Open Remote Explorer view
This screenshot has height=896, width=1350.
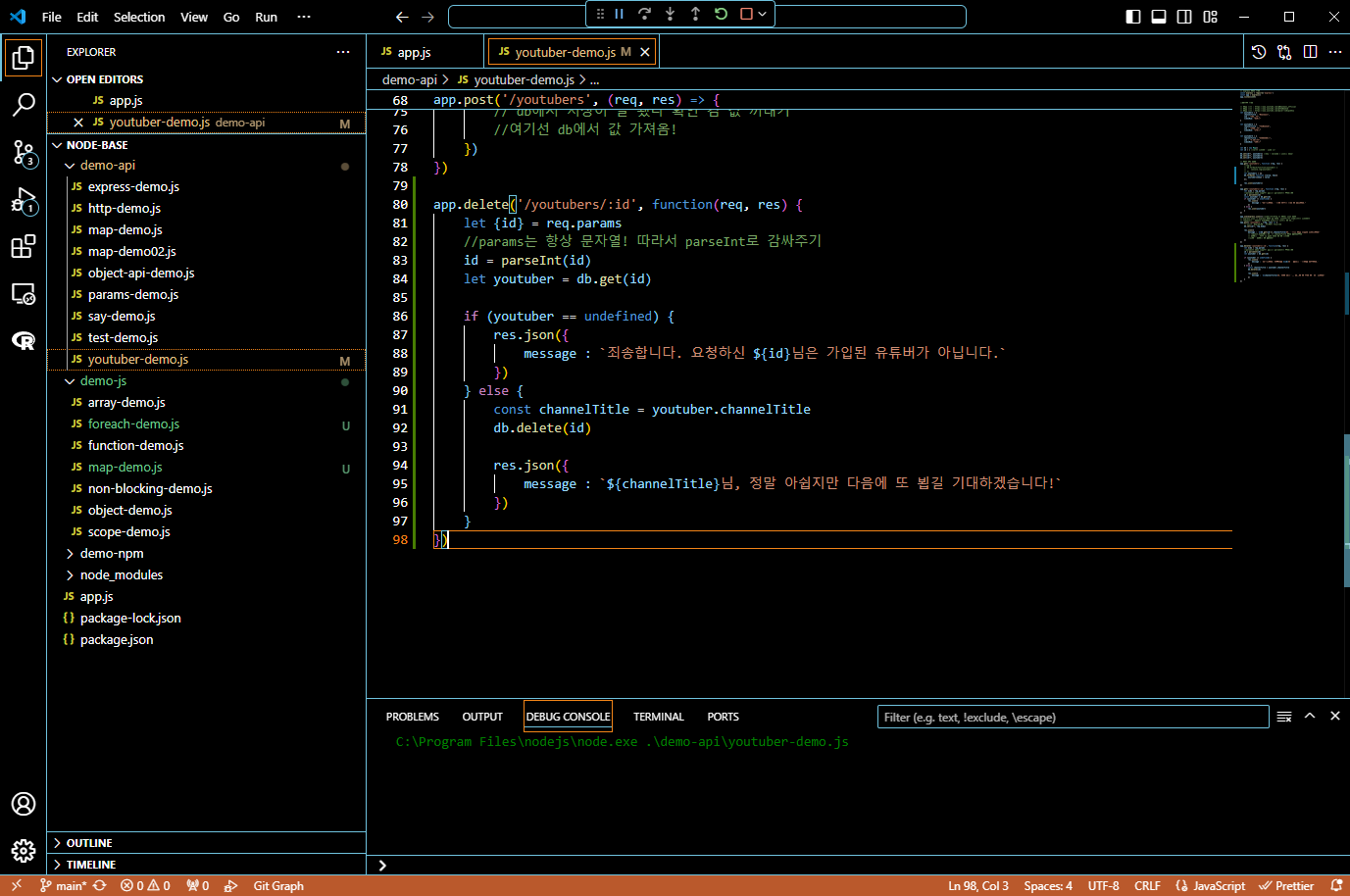[x=24, y=293]
